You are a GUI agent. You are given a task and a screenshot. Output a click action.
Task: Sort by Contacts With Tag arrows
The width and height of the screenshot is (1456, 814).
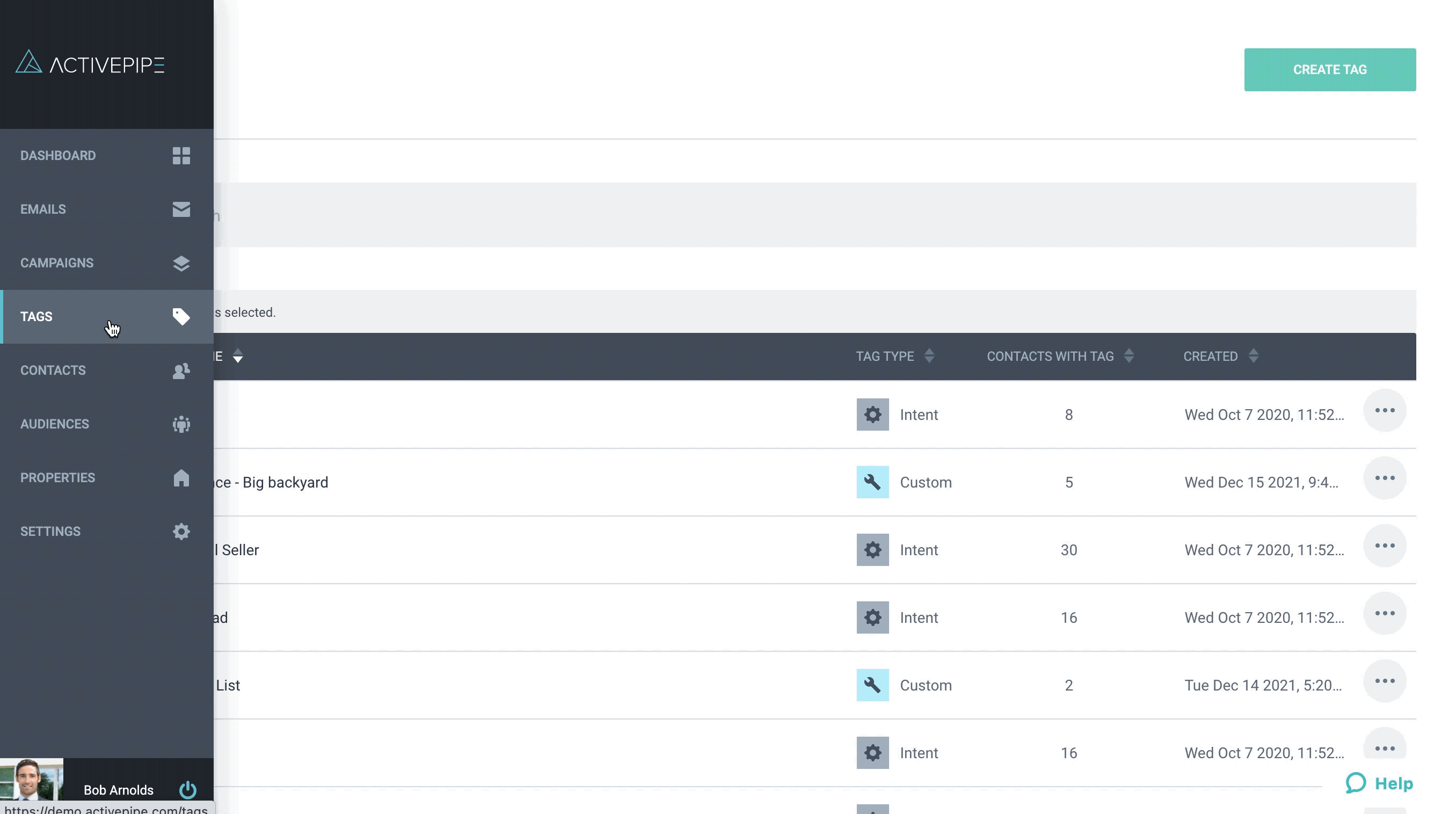1129,356
